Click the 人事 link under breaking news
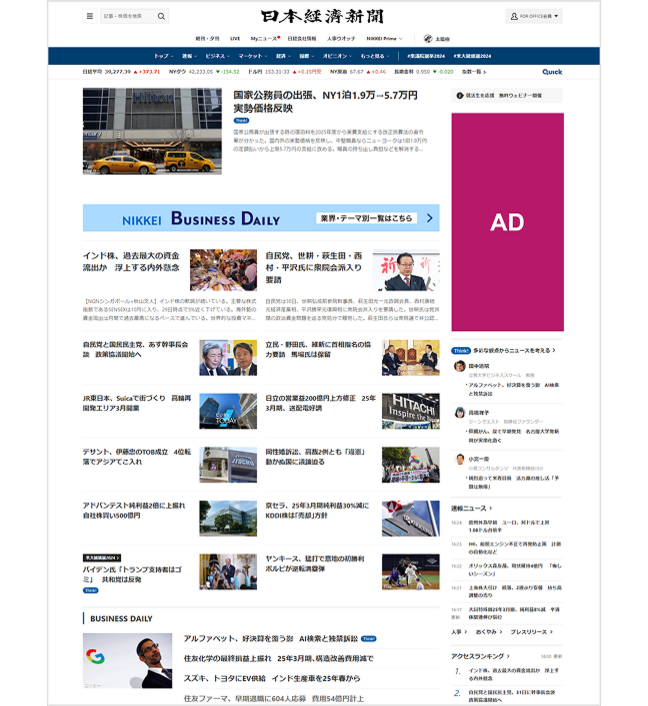Viewport: 648px width, 706px height. coord(459,632)
